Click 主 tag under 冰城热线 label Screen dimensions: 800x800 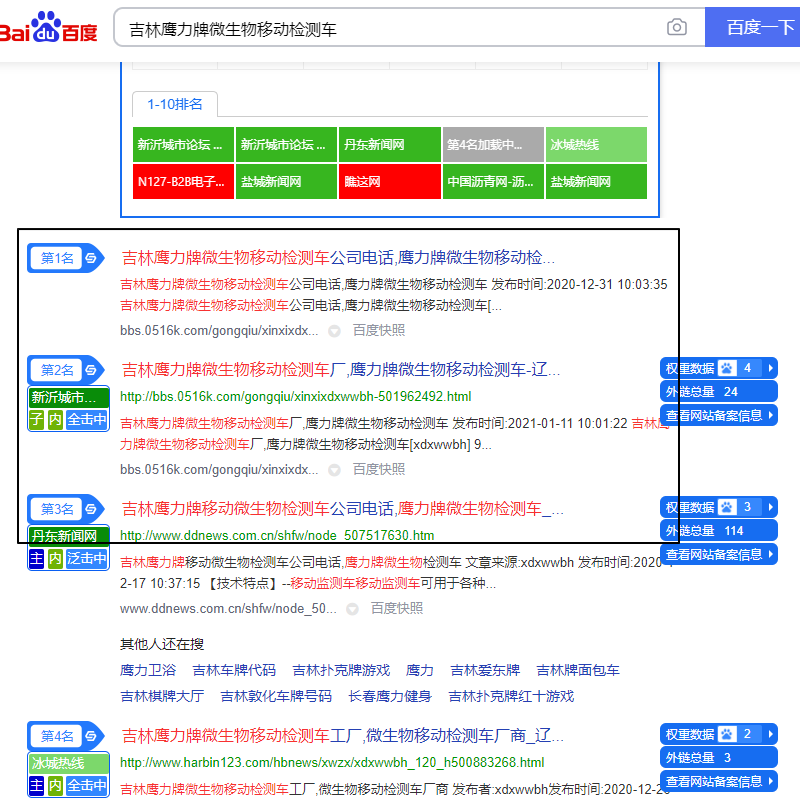coord(36,785)
